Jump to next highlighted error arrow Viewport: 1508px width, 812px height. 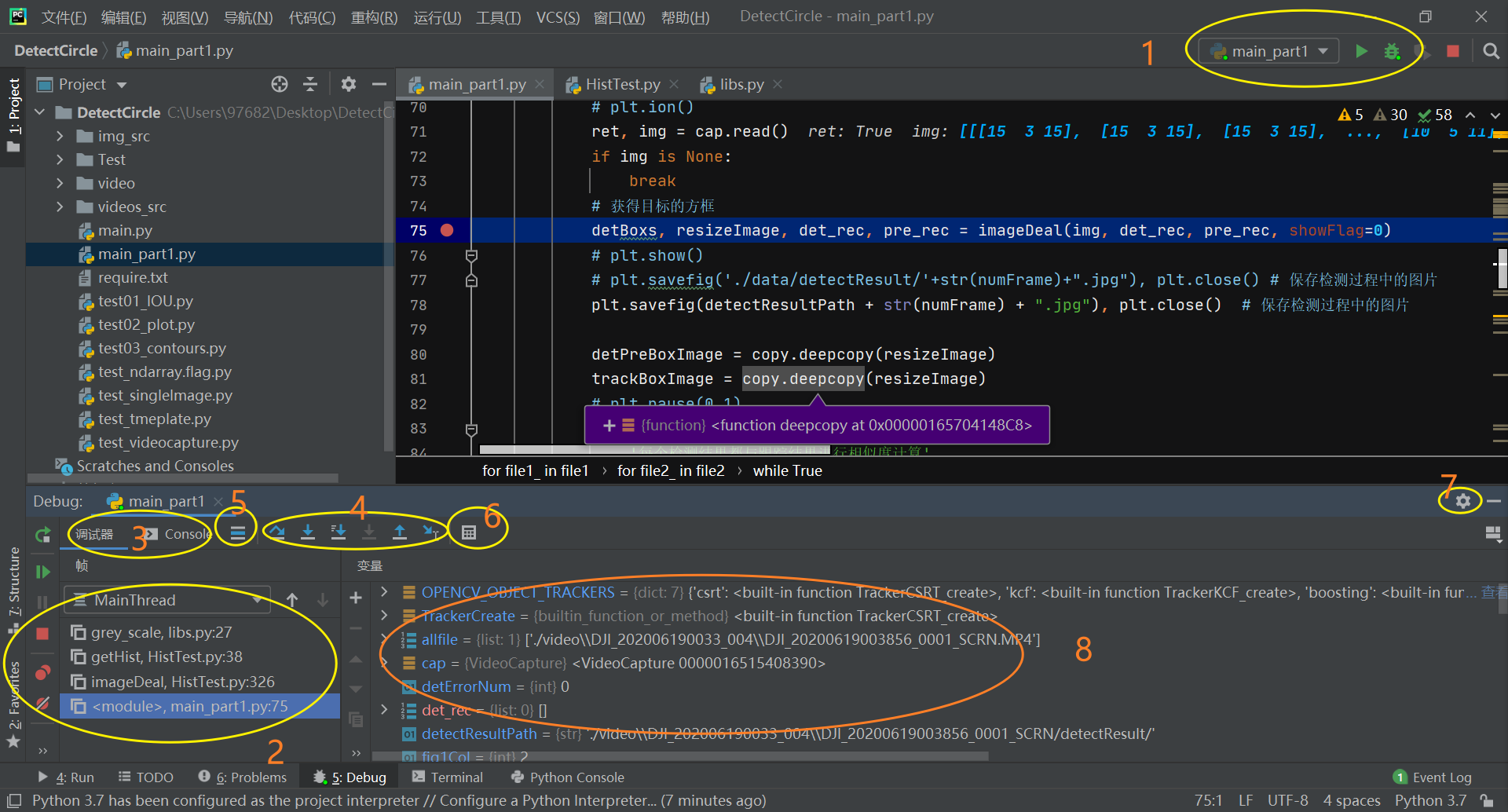click(1495, 115)
